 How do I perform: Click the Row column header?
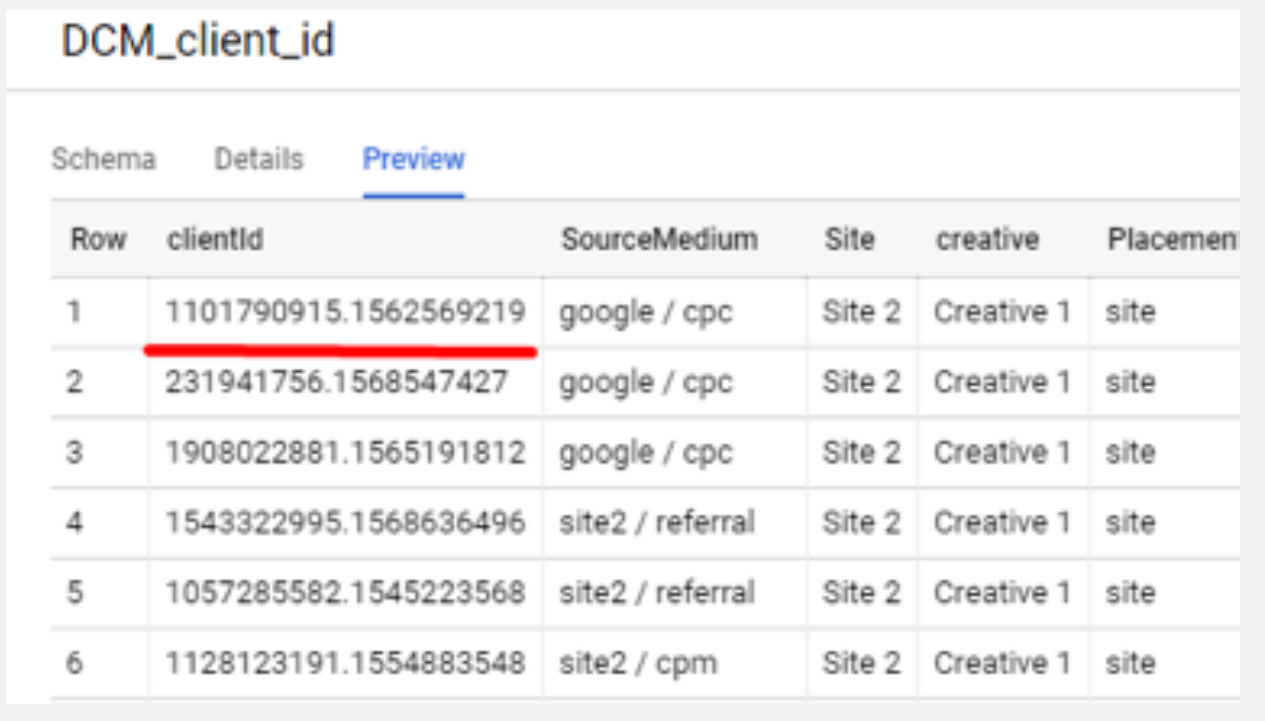(98, 240)
